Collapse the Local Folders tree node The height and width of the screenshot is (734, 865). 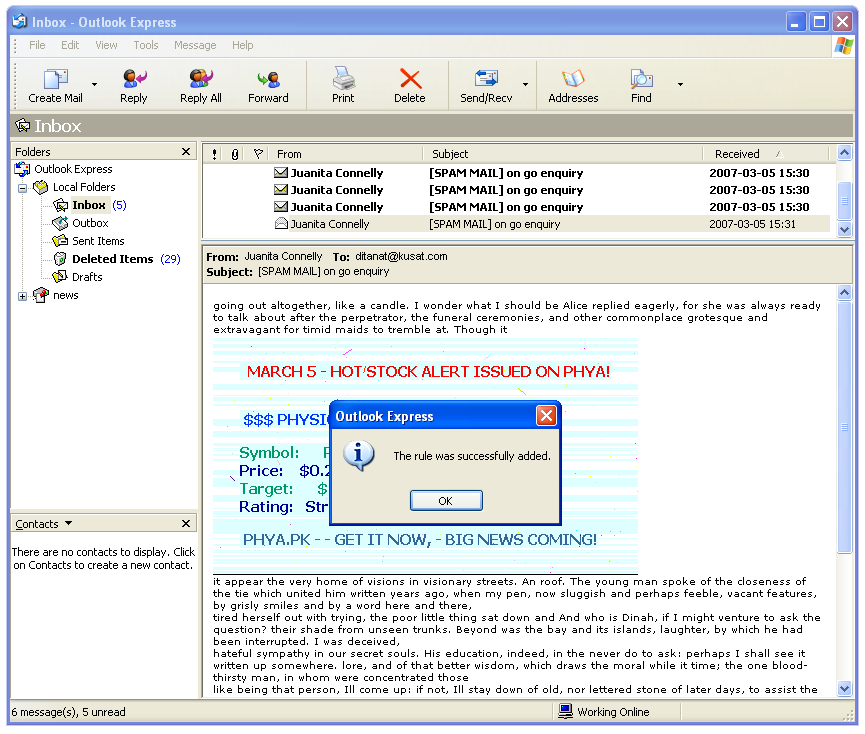click(22, 188)
